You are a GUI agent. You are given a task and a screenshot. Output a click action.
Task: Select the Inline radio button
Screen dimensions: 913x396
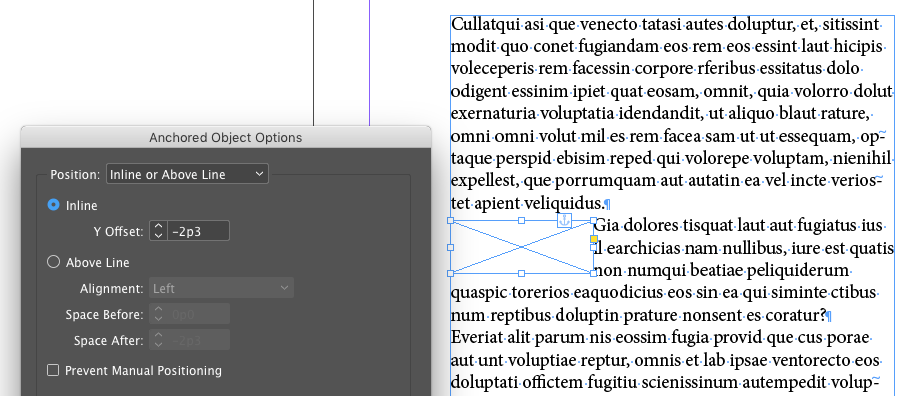(53, 205)
